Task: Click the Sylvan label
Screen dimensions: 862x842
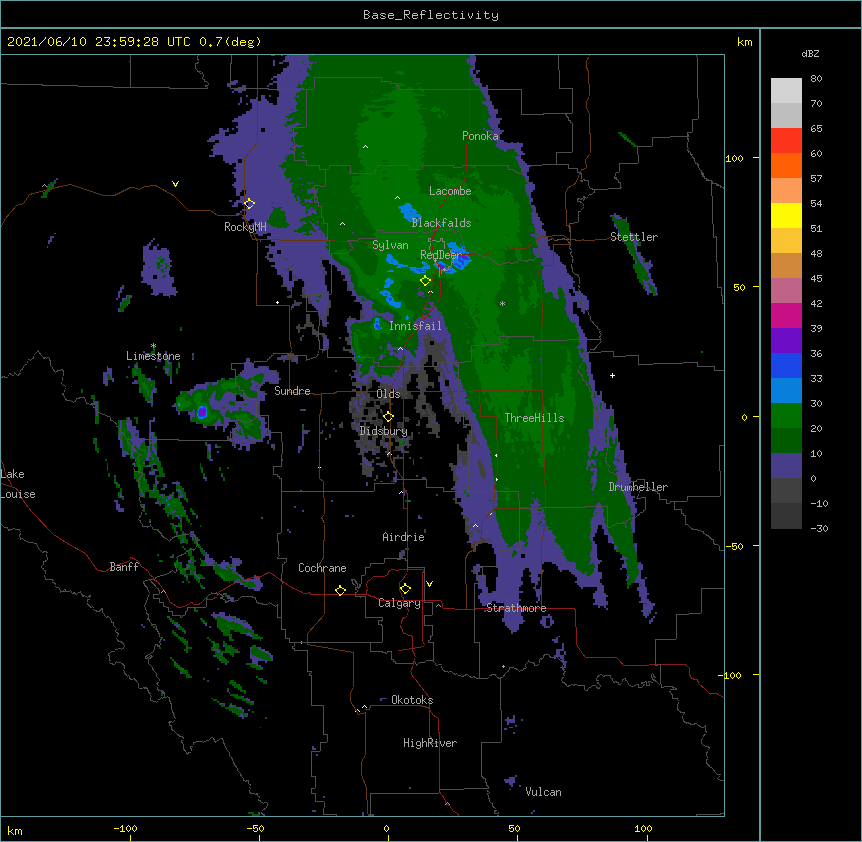Action: pyautogui.click(x=390, y=245)
